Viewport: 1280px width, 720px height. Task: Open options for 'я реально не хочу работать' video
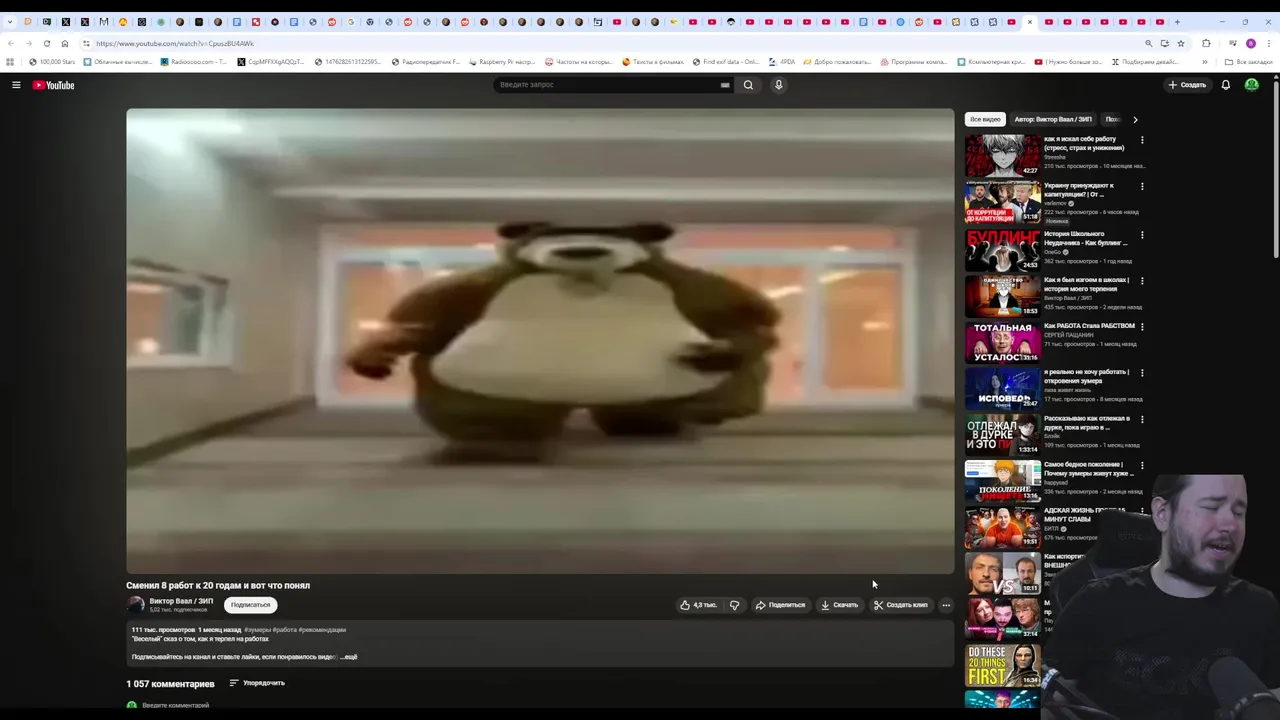click(1142, 373)
